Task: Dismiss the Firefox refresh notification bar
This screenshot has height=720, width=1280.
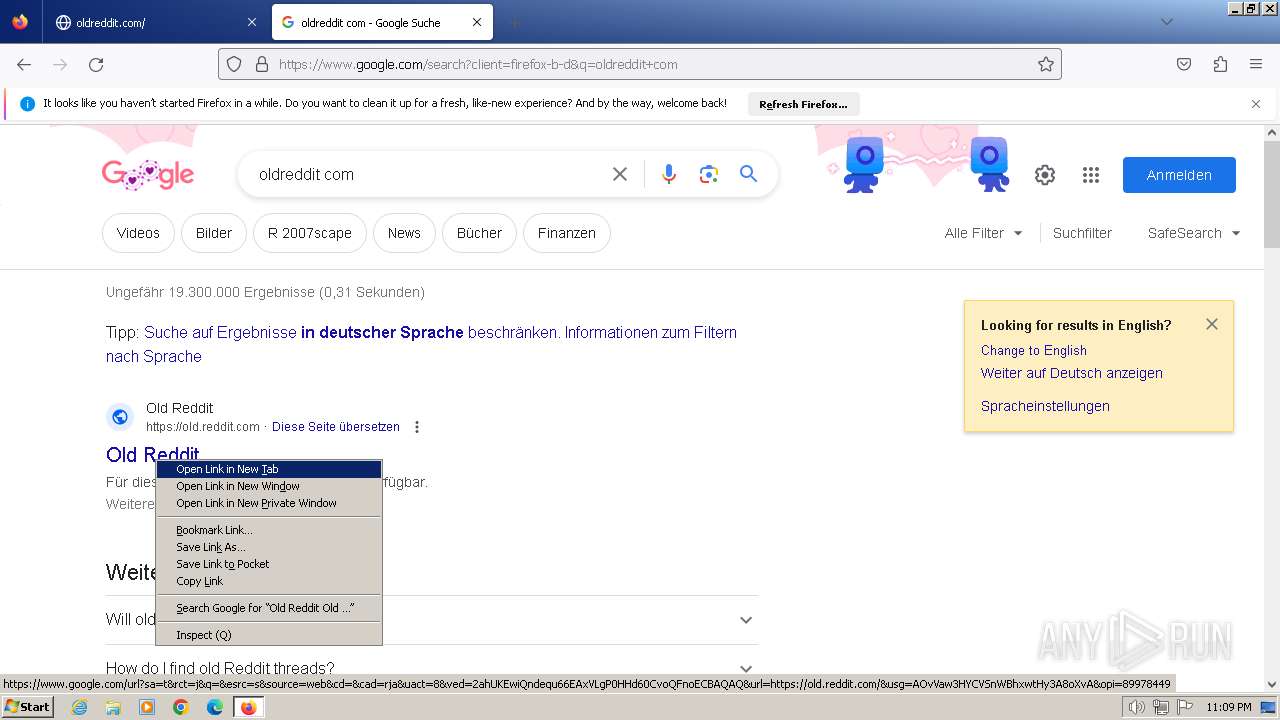Action: (1256, 103)
